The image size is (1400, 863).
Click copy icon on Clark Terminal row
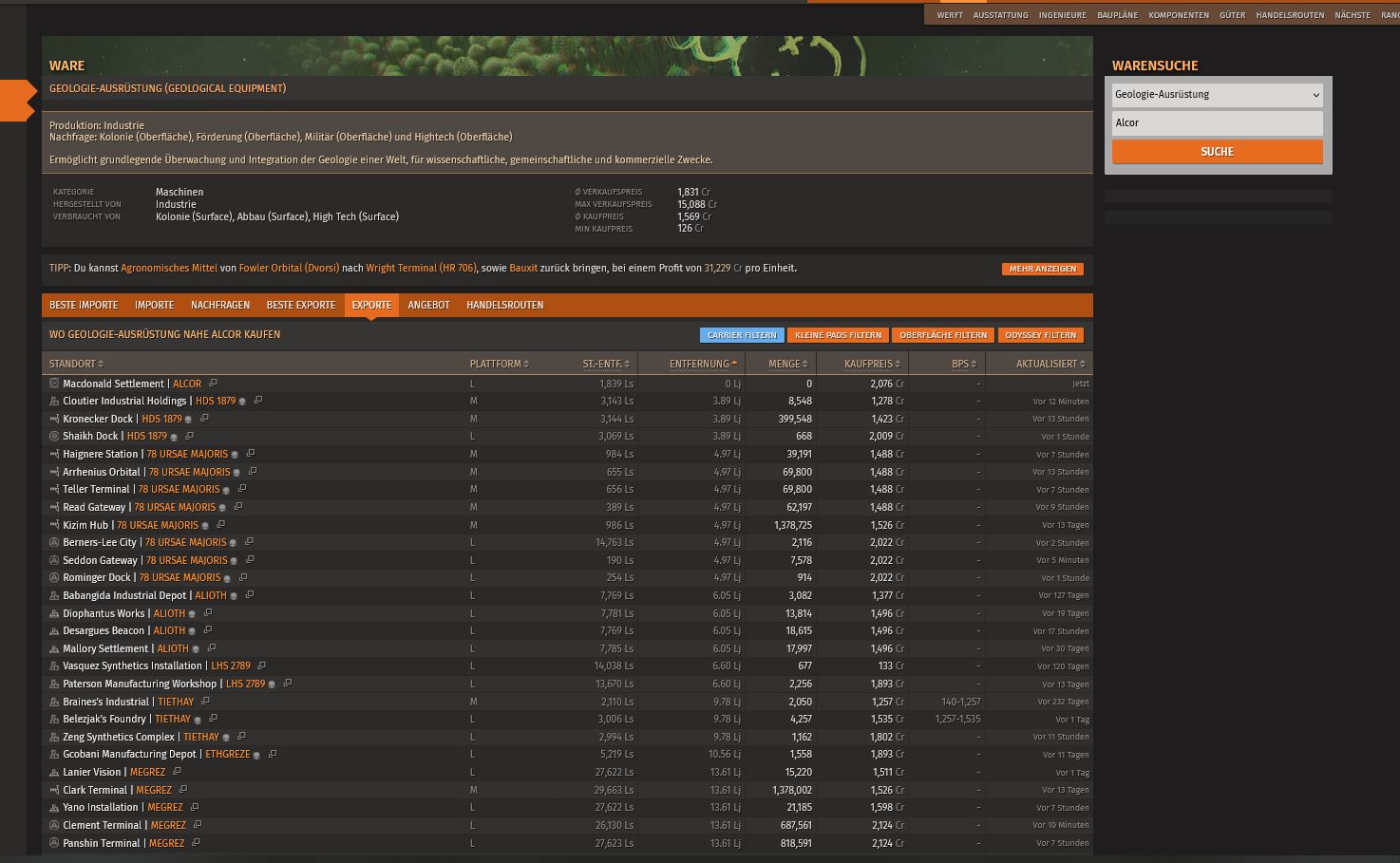pyautogui.click(x=182, y=790)
